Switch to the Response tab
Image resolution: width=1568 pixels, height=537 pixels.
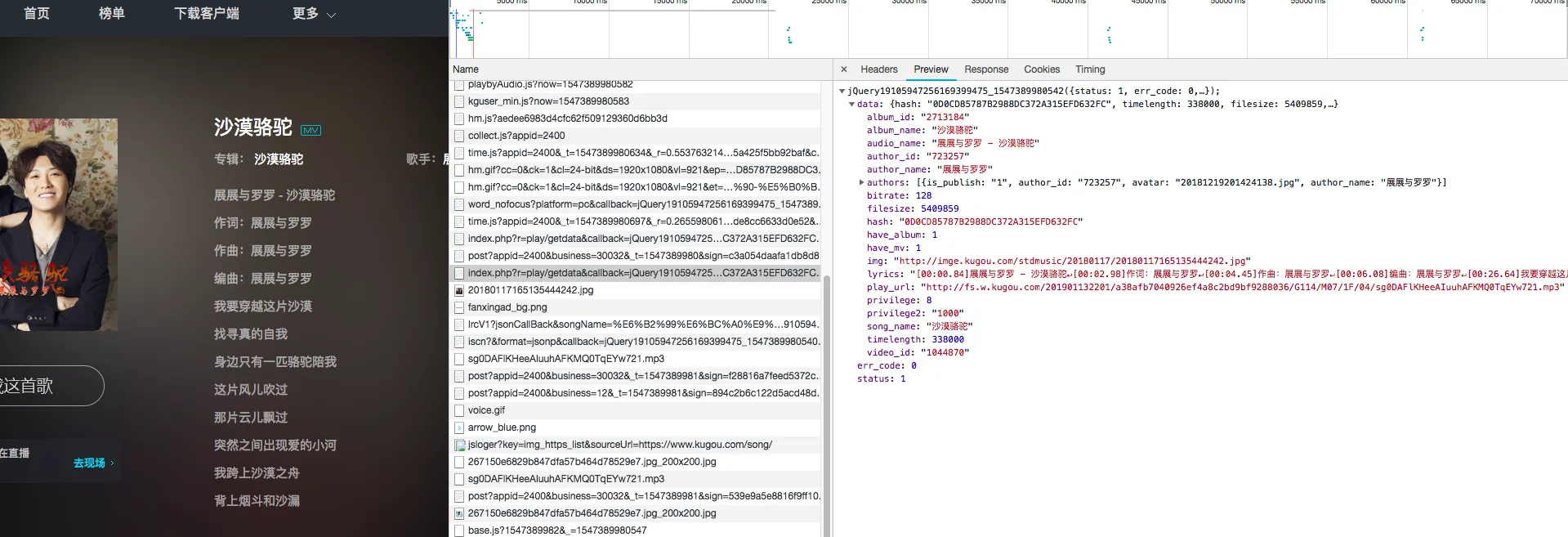[986, 69]
